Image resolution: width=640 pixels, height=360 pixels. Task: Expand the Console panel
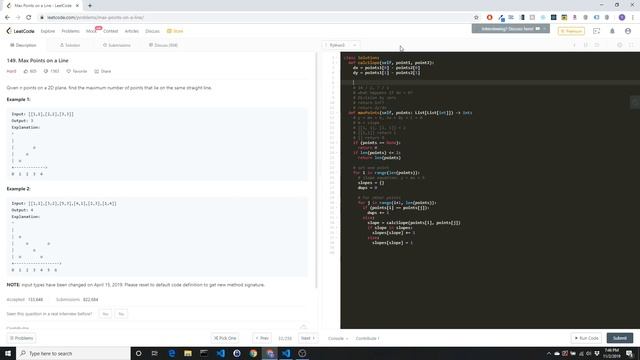click(x=338, y=338)
